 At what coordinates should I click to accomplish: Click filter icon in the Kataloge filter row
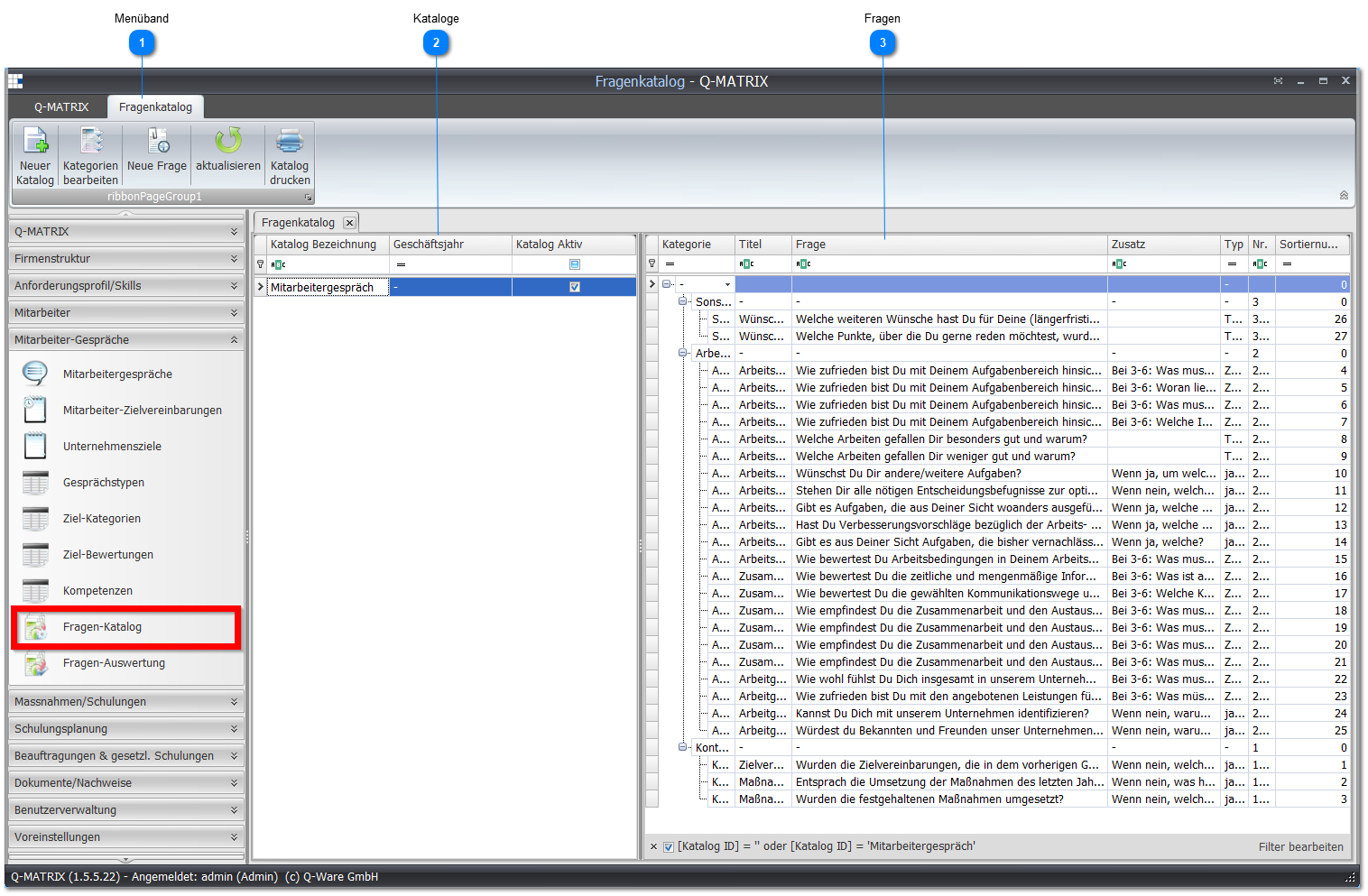click(261, 264)
